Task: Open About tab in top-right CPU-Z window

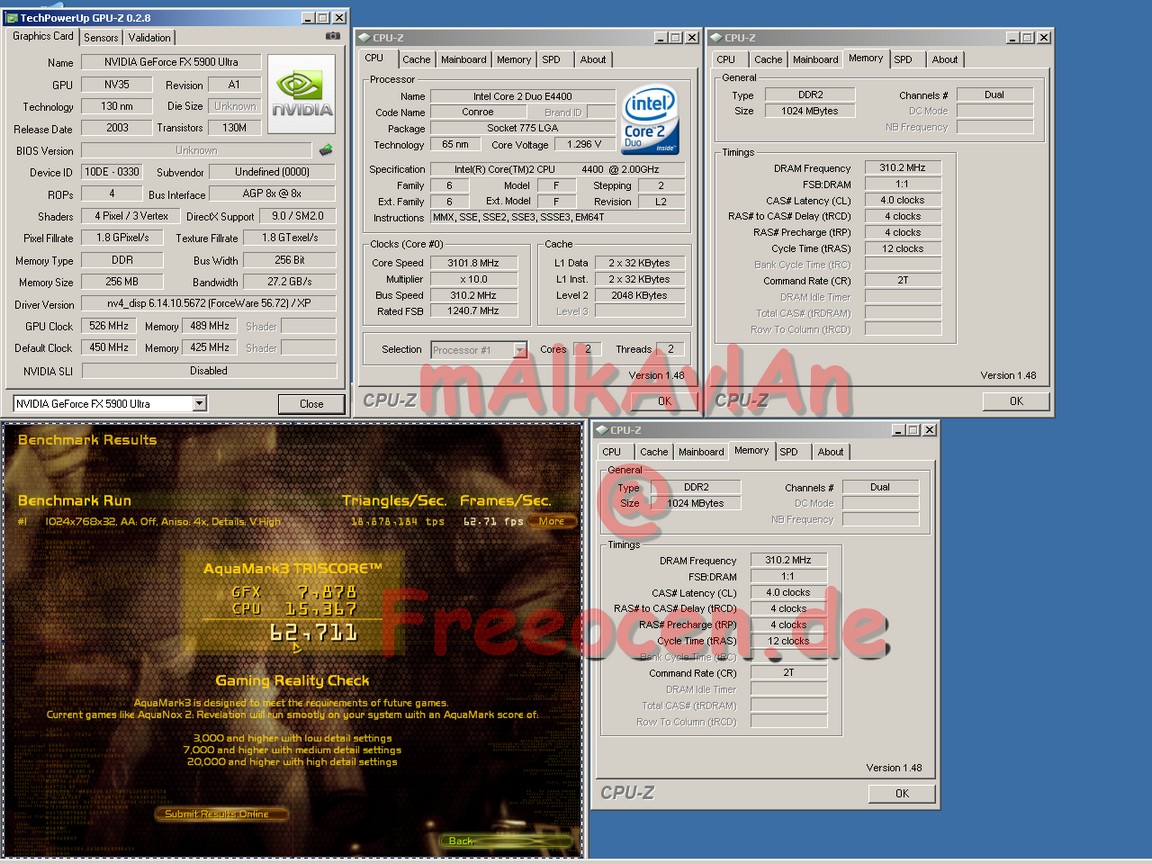Action: [x=945, y=60]
